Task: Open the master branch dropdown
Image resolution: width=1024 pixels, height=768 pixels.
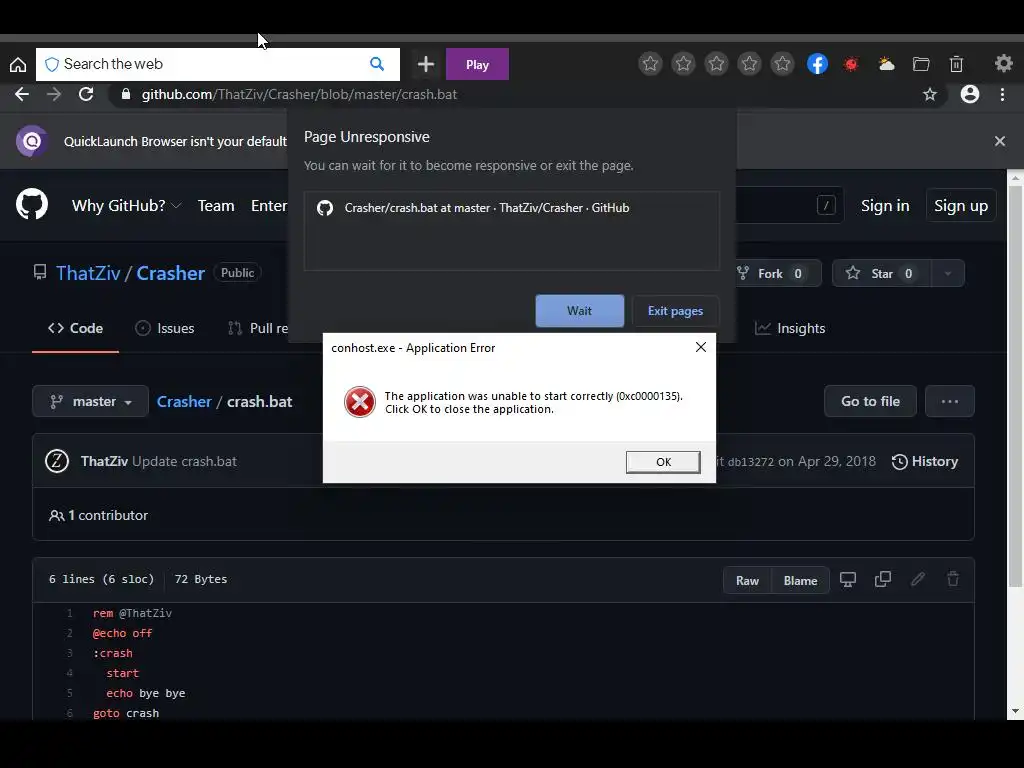Action: (90, 401)
